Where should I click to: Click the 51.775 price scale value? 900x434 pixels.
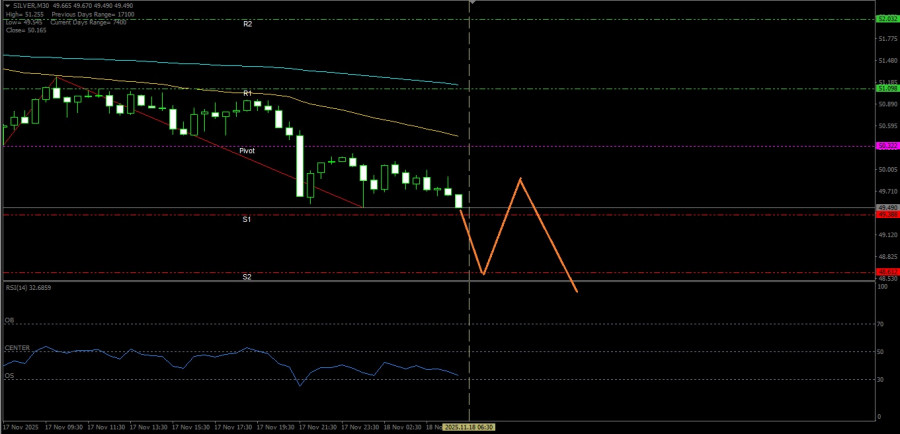(x=887, y=38)
